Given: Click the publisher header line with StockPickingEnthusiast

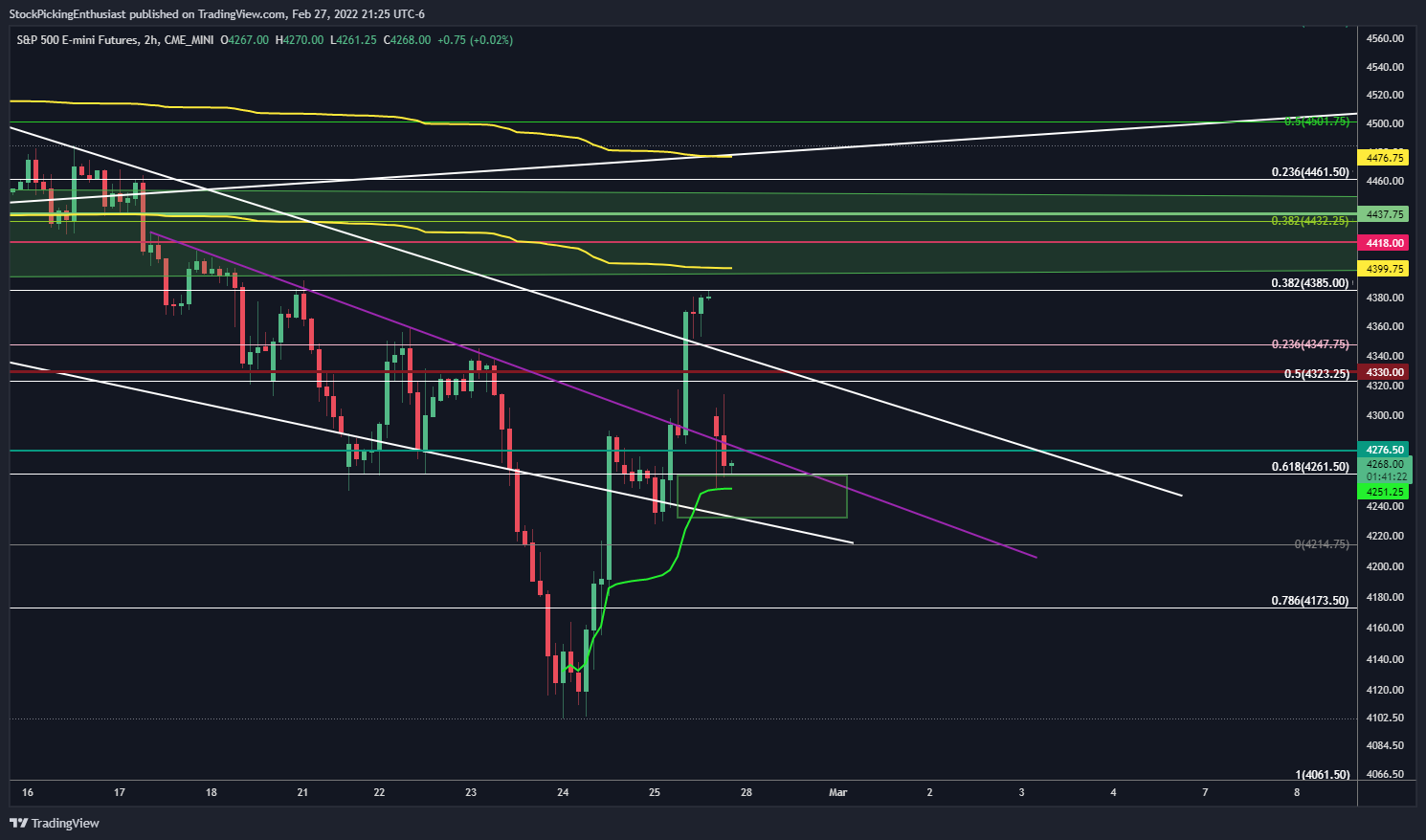Looking at the screenshot, I should (216, 13).
